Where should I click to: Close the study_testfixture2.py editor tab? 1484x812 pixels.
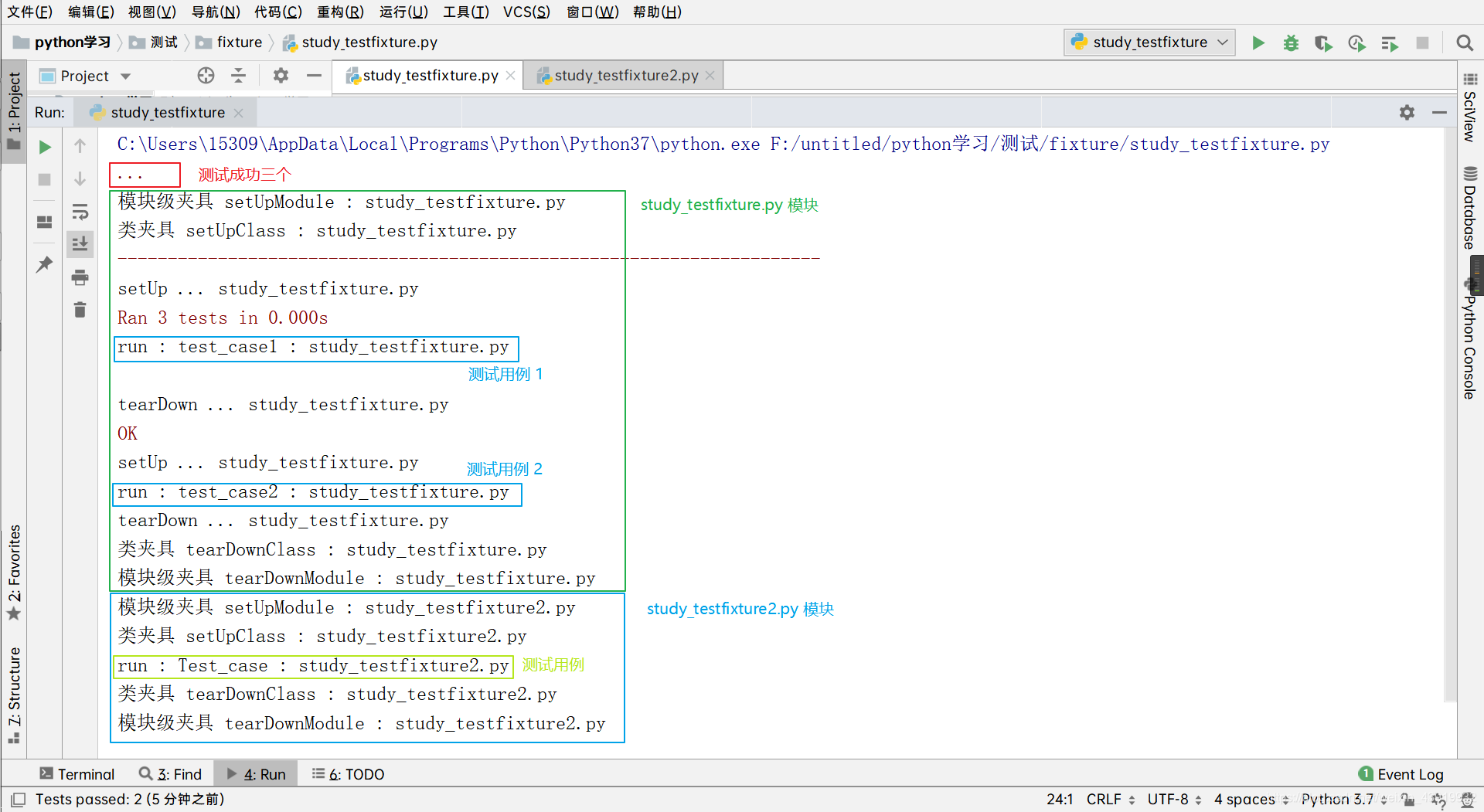710,76
